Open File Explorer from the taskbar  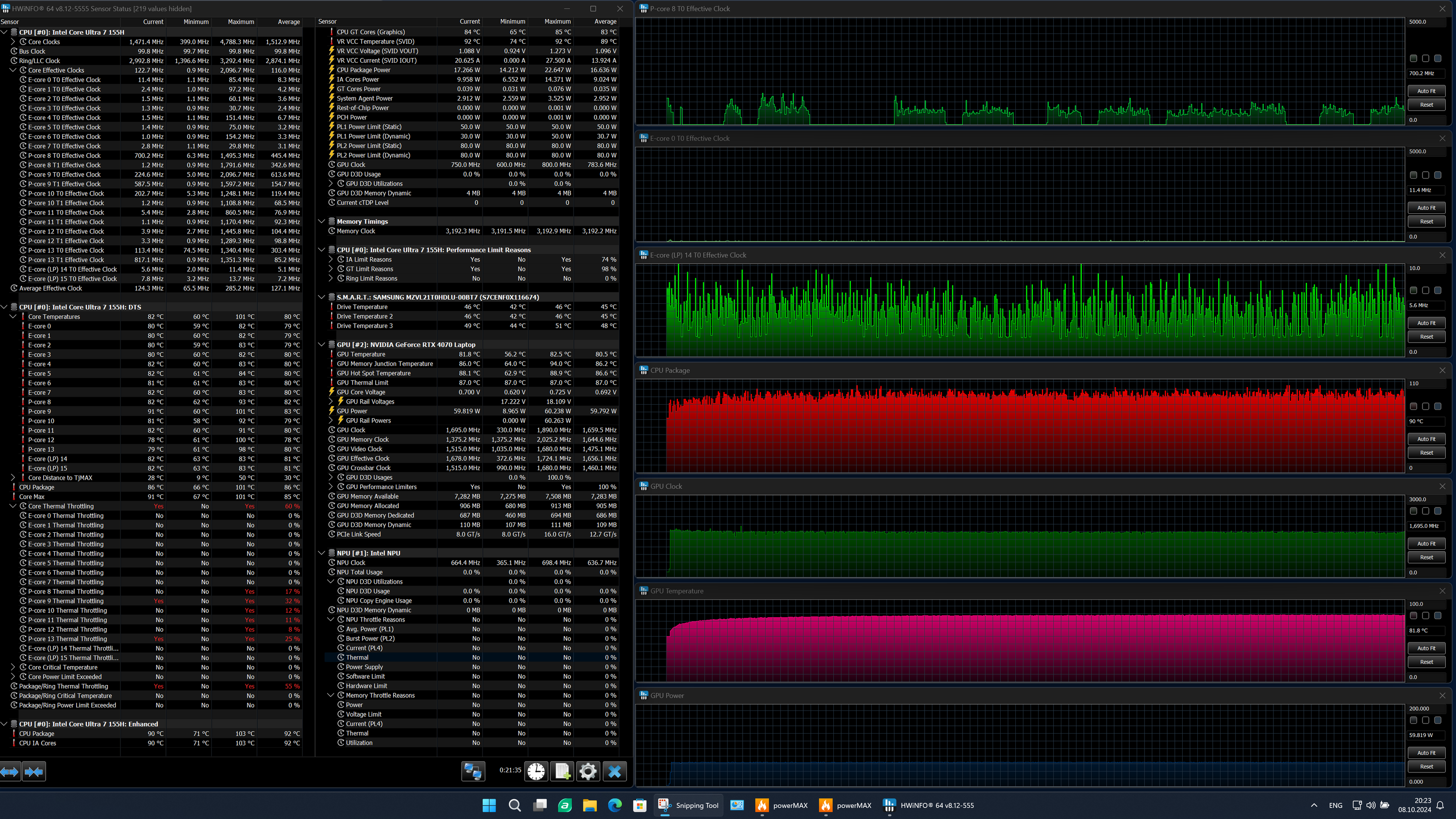click(590, 805)
